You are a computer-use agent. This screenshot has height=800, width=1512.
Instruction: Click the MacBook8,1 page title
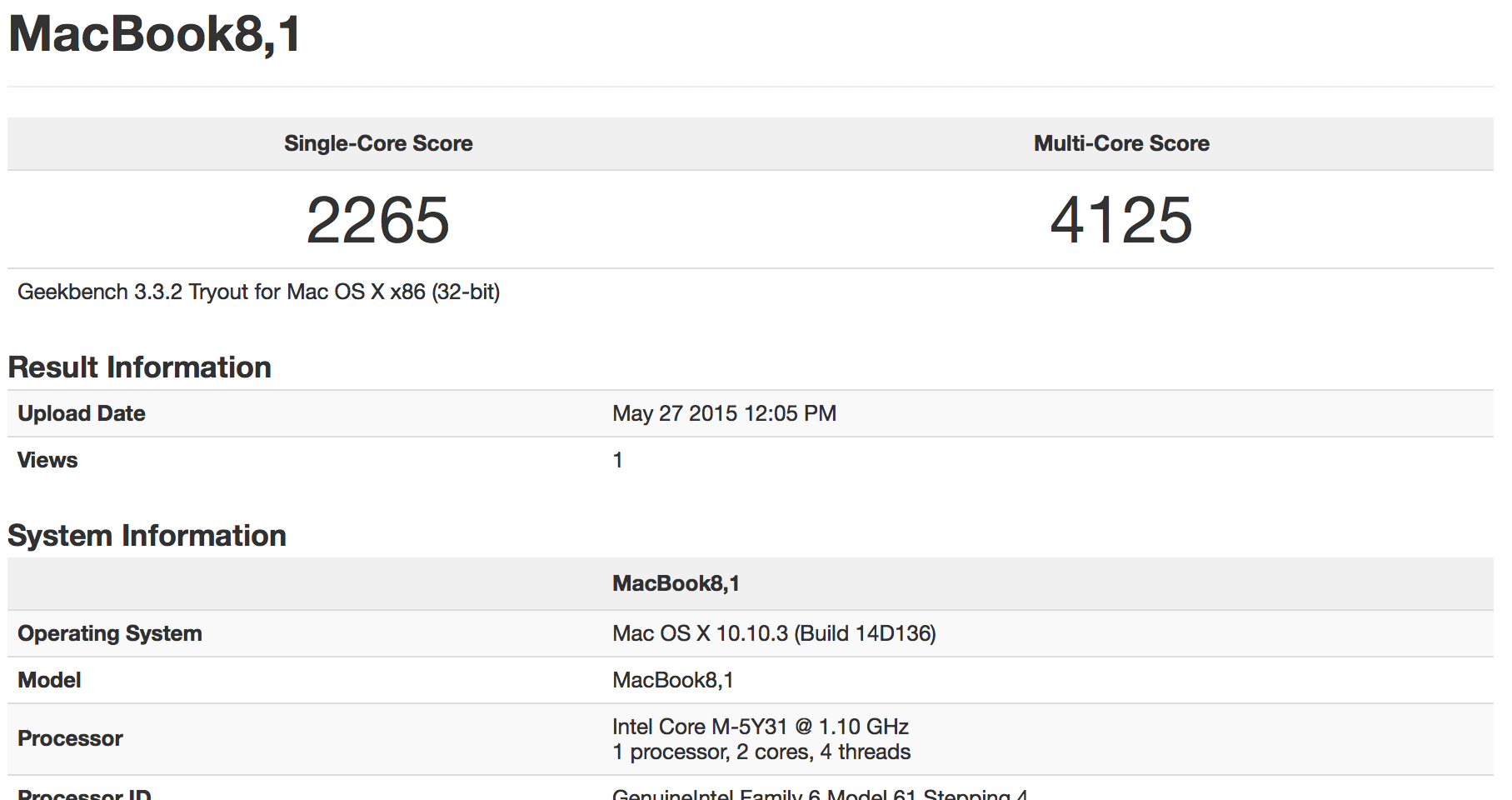click(x=155, y=35)
